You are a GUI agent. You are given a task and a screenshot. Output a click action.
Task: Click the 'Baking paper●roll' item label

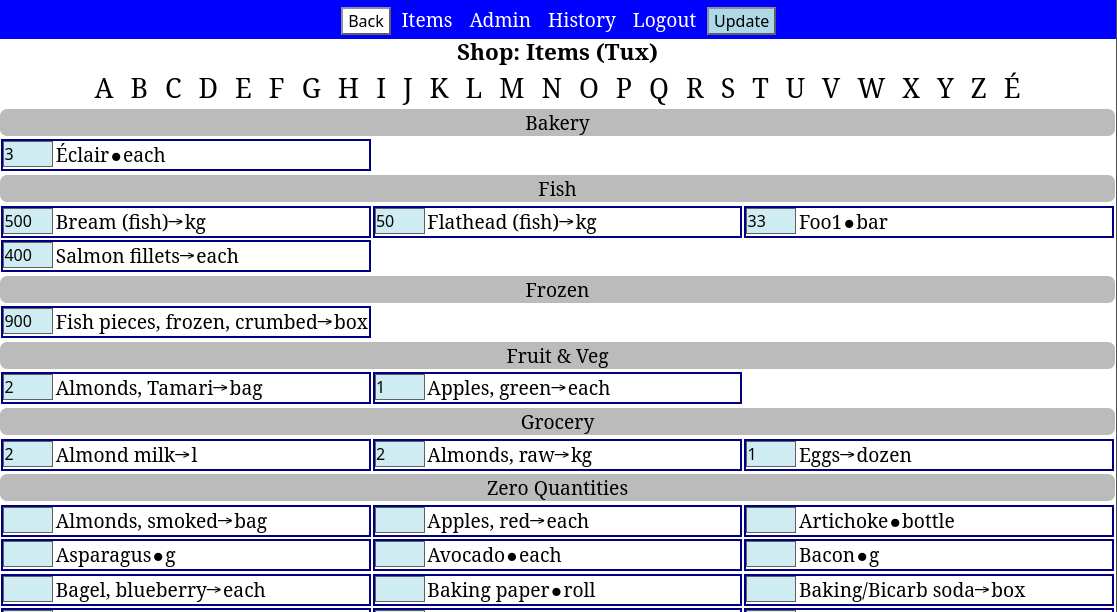coord(511,590)
